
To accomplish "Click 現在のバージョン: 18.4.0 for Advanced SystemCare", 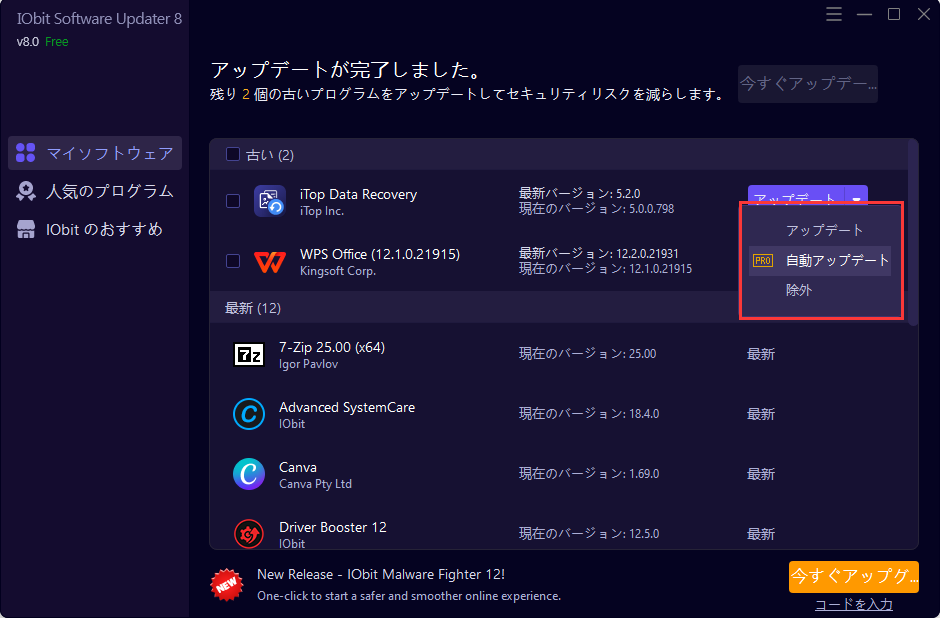I will pyautogui.click(x=589, y=414).
